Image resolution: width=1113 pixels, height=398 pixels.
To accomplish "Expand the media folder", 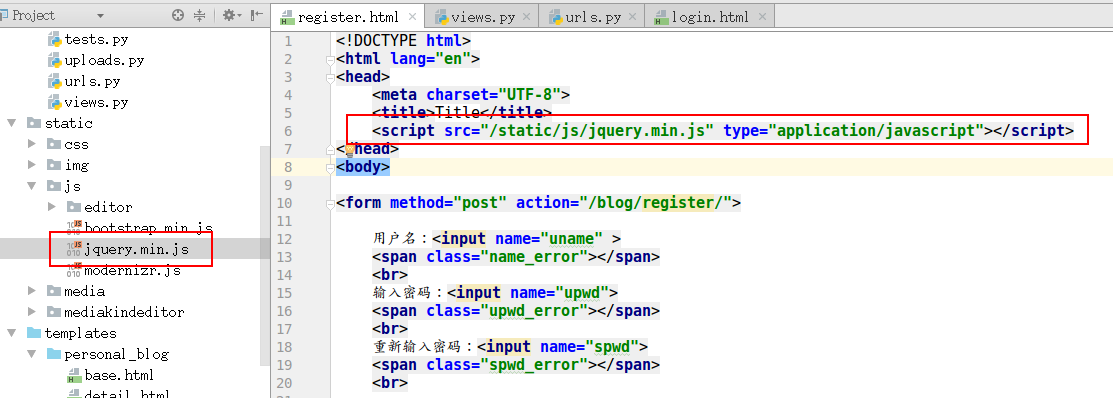I will pyautogui.click(x=31, y=291).
